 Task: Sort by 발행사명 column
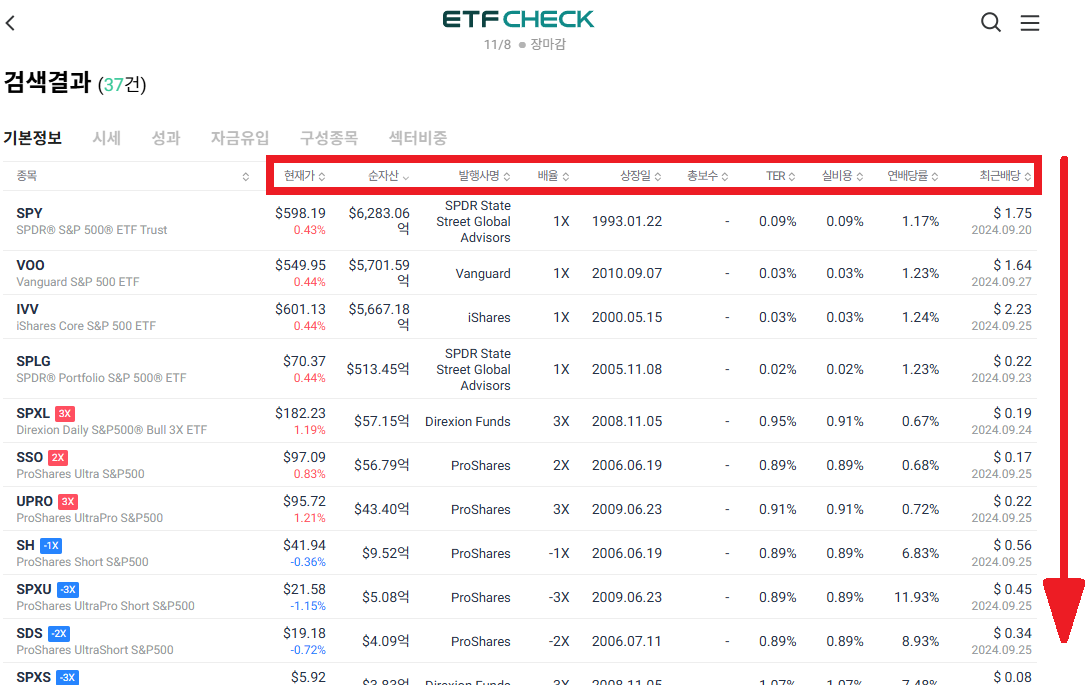coord(484,176)
